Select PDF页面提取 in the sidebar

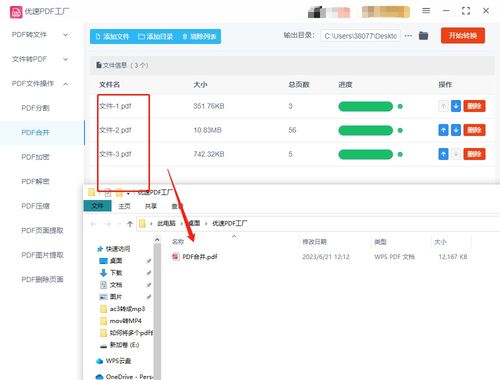point(42,231)
